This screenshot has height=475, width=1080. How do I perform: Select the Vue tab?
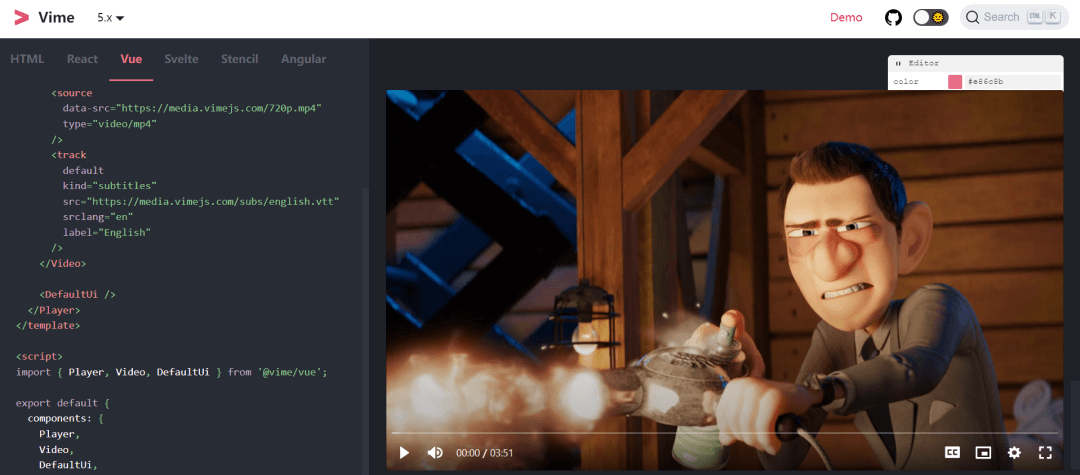pos(131,59)
